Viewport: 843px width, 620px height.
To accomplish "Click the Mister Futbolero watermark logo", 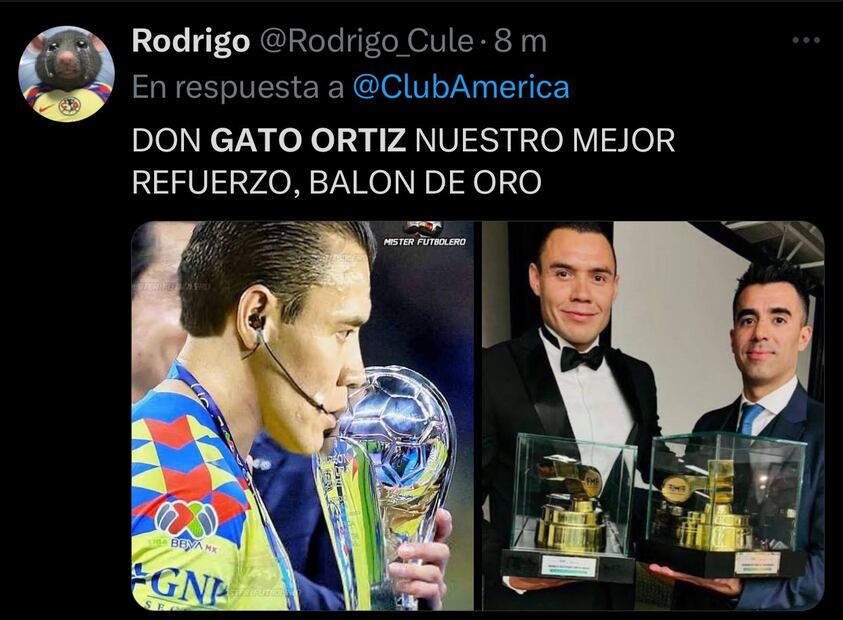I will (425, 234).
